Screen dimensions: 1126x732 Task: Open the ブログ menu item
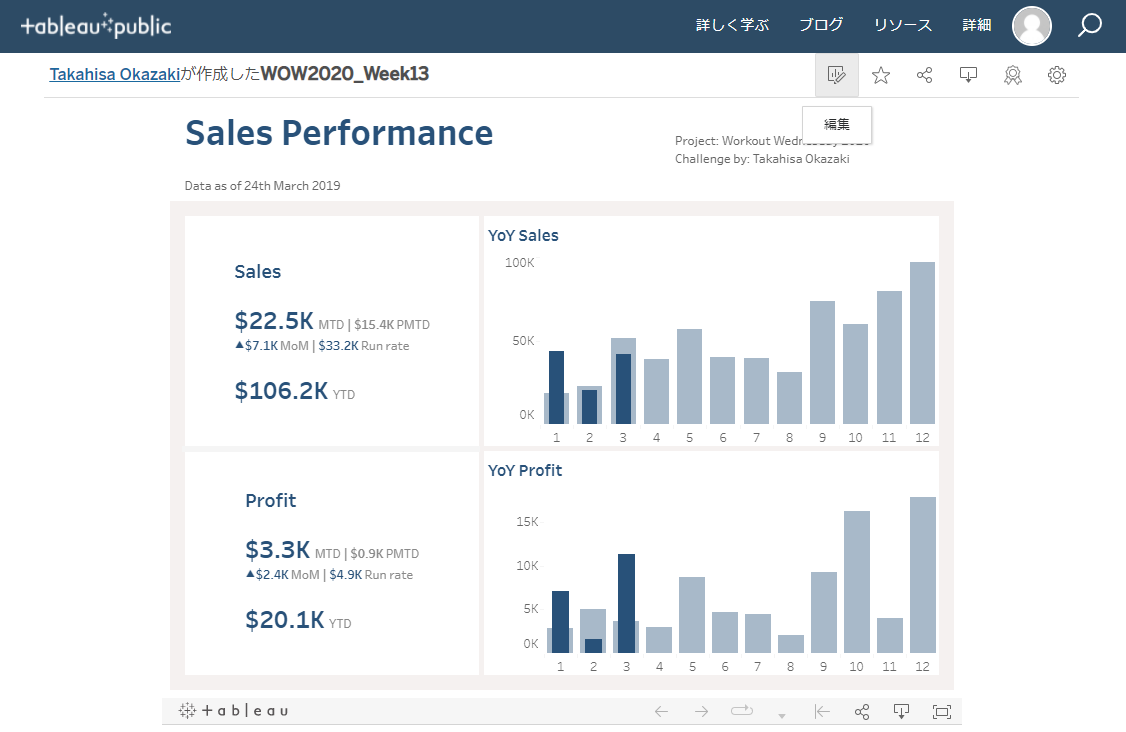point(822,25)
